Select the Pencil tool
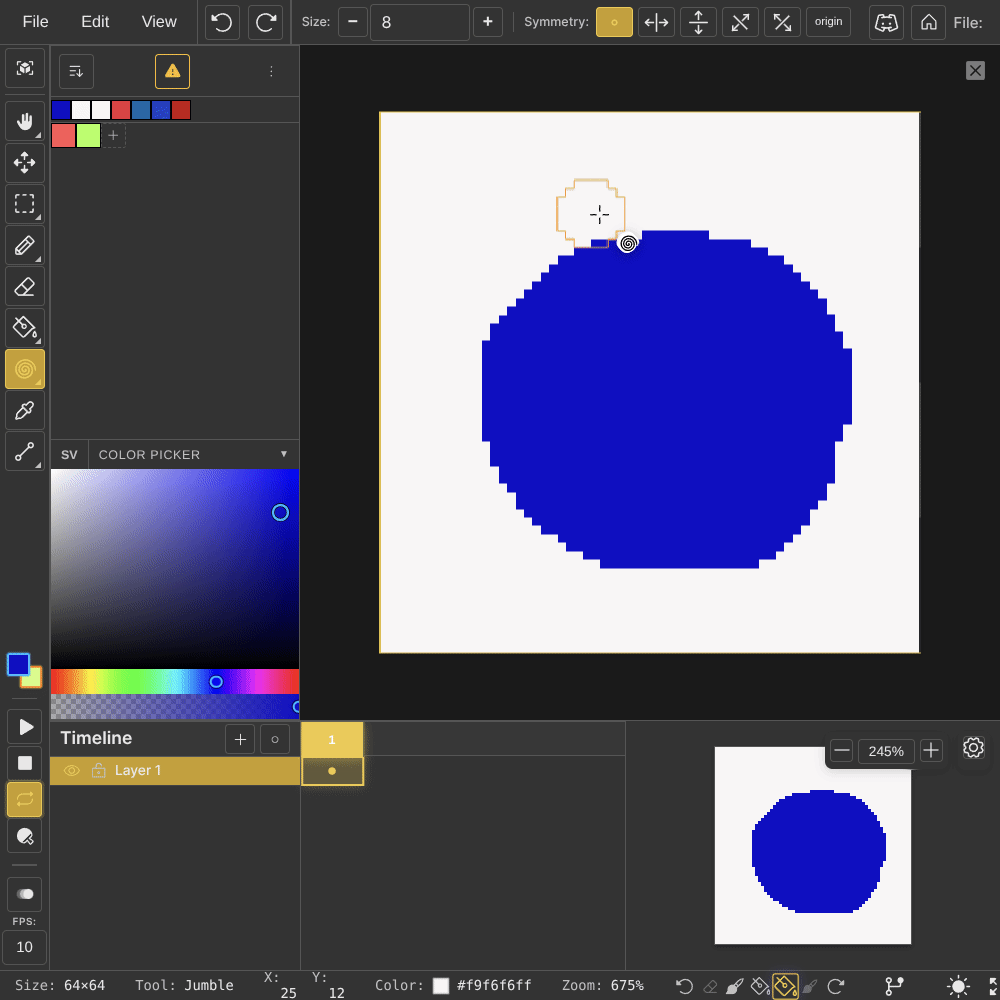Screen dimensions: 1000x1000 (25, 245)
